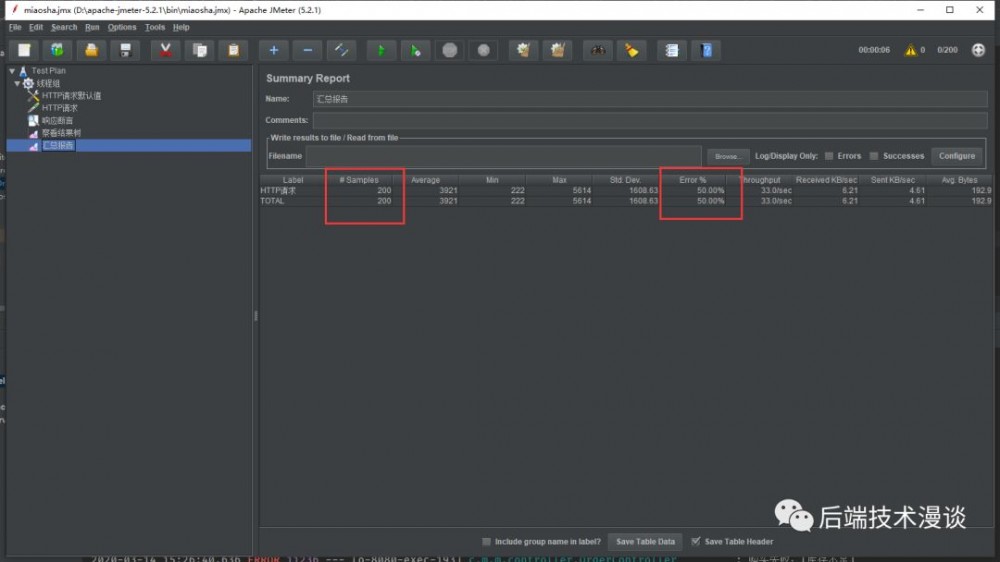Click the Reset Search icon

[631, 50]
